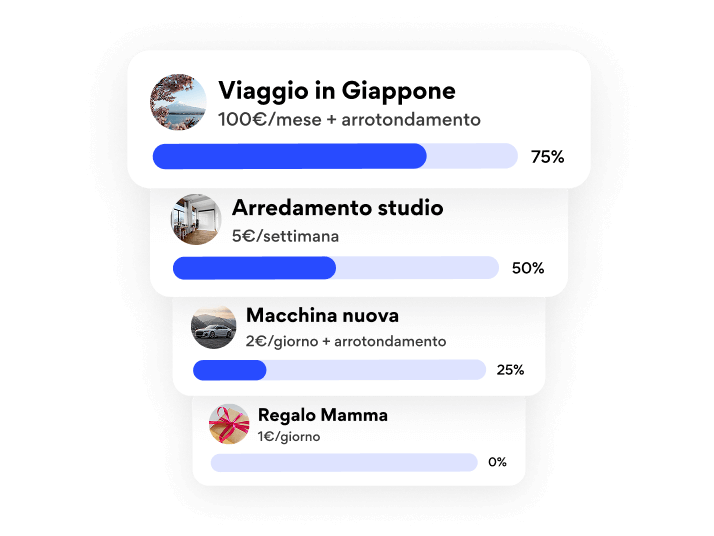
Task: Click the car goal thumbnail
Action: [214, 325]
